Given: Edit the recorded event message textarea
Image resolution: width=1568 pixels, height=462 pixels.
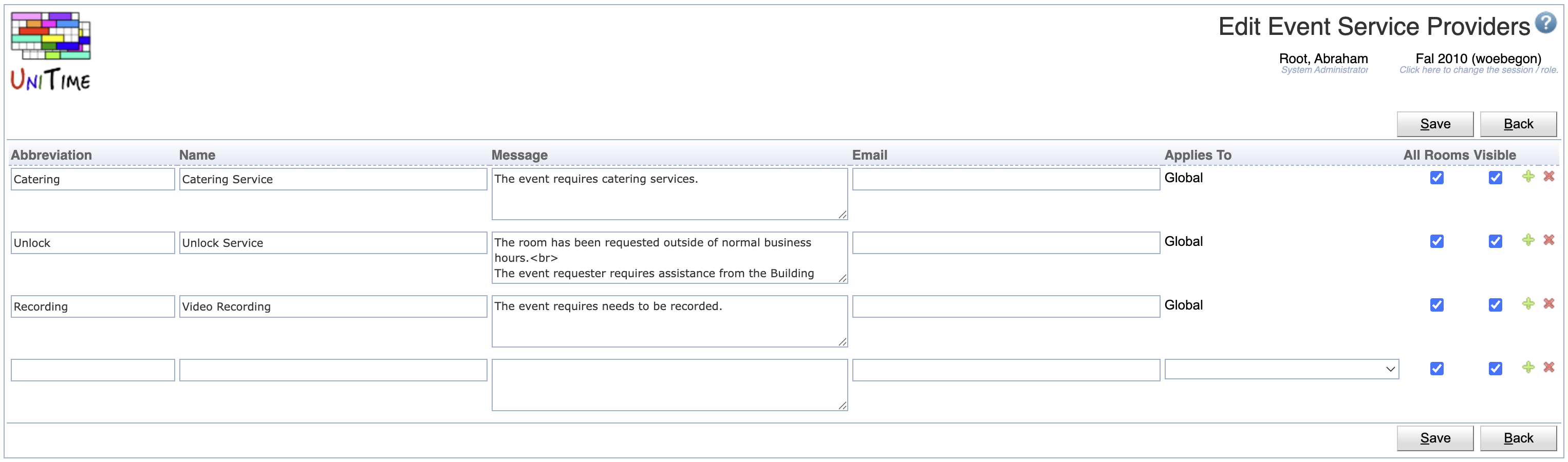Looking at the screenshot, I should point(669,321).
